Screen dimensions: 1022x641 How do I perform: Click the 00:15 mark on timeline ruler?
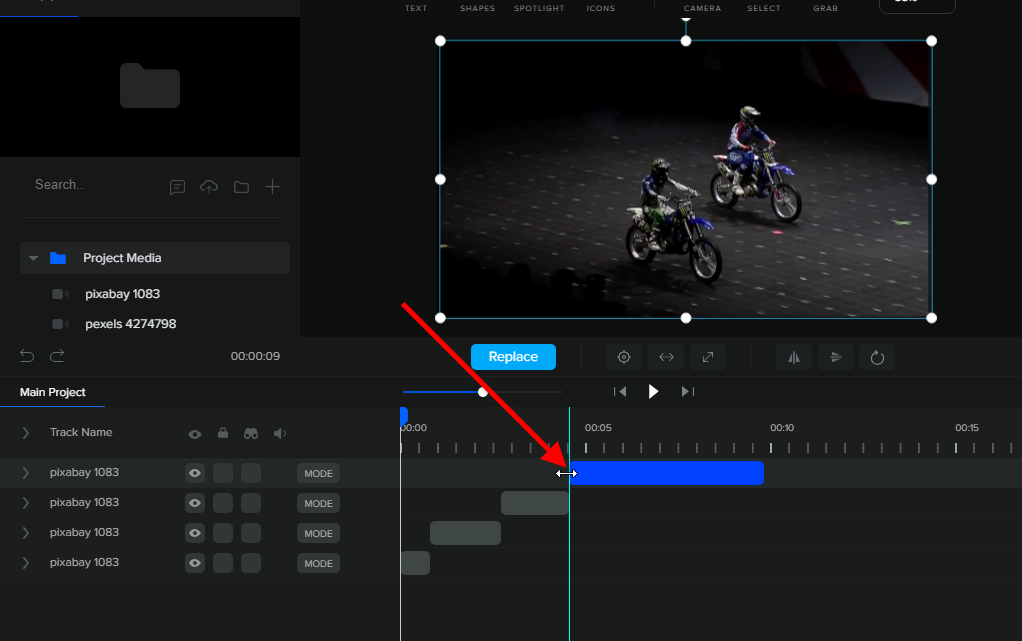[x=967, y=428]
